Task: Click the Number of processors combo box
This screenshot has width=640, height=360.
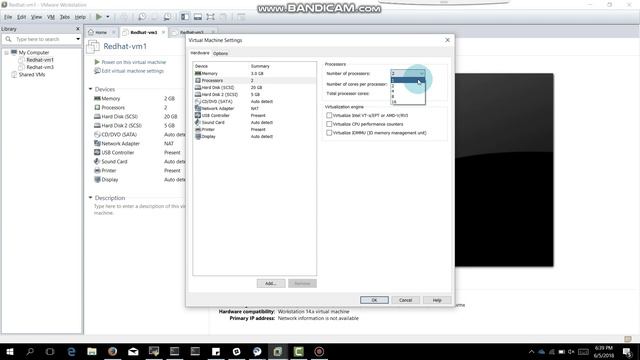Action: click(408, 73)
